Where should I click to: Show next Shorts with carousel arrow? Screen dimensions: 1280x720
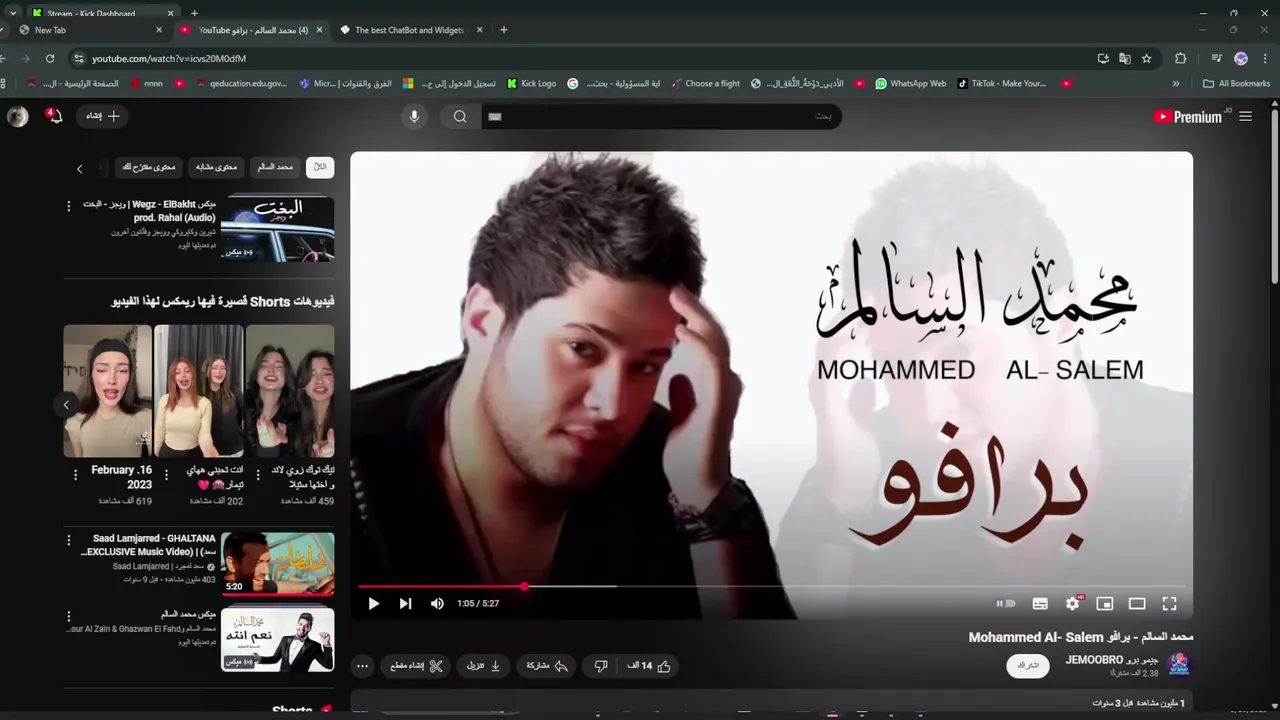66,405
